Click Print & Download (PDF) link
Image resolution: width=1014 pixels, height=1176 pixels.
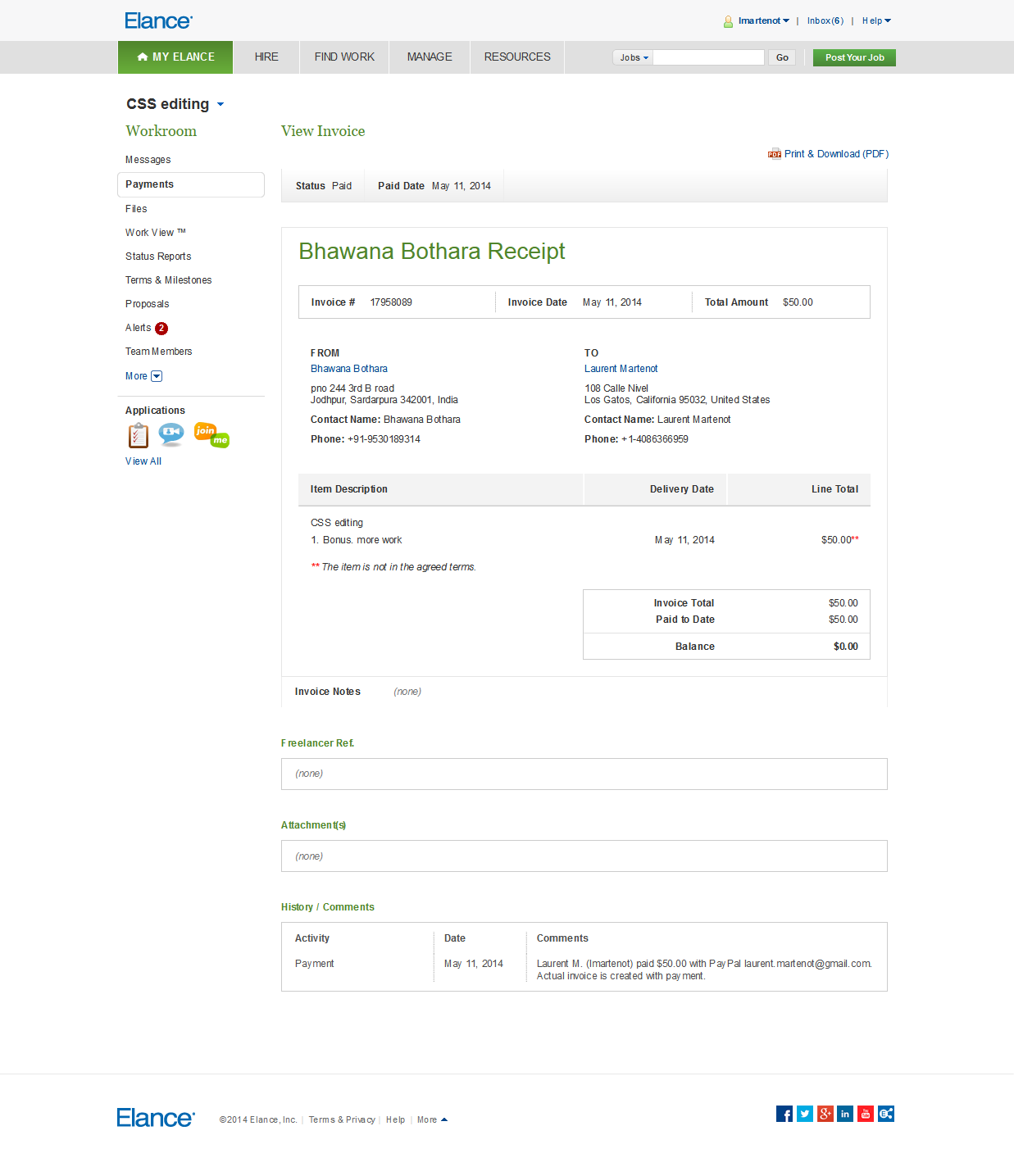pyautogui.click(x=835, y=154)
